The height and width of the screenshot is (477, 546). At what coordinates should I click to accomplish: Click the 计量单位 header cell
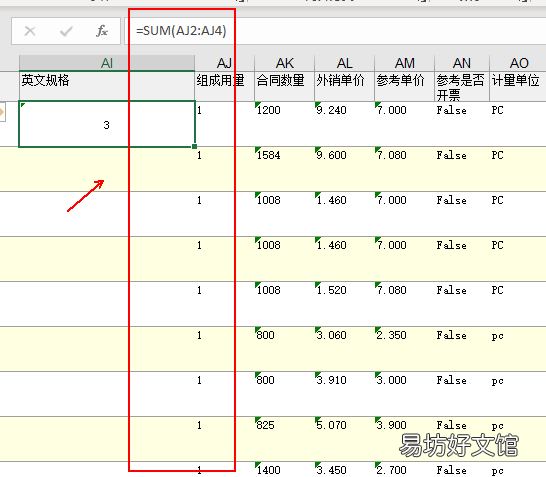pos(518,86)
